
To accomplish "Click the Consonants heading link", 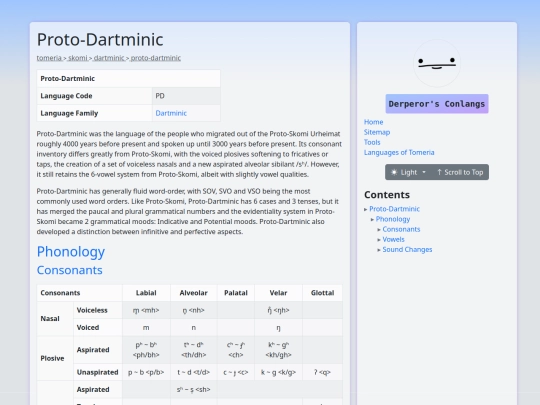I will [70, 270].
